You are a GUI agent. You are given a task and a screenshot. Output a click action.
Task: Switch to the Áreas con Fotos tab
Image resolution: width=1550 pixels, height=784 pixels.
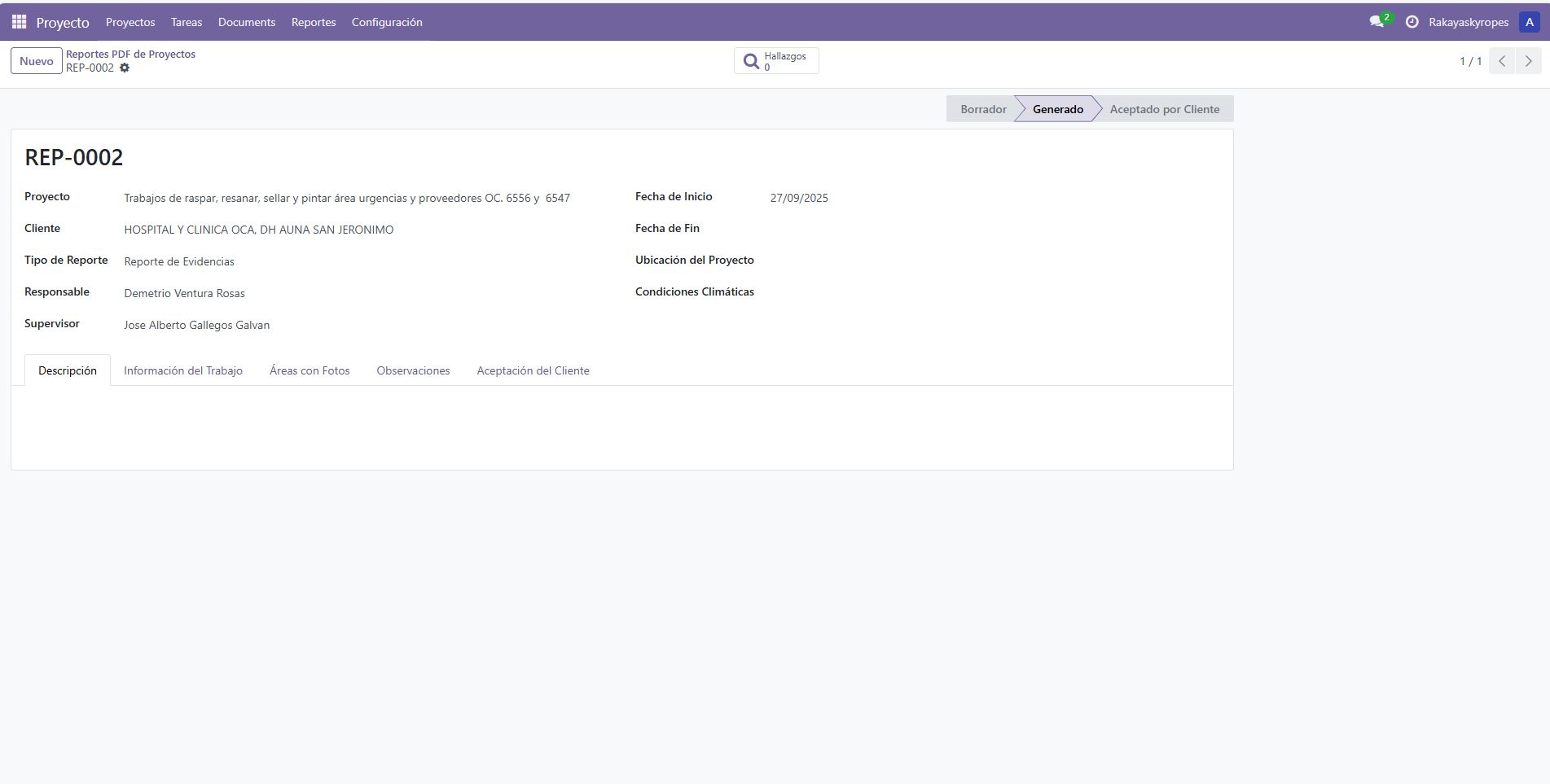(x=310, y=370)
